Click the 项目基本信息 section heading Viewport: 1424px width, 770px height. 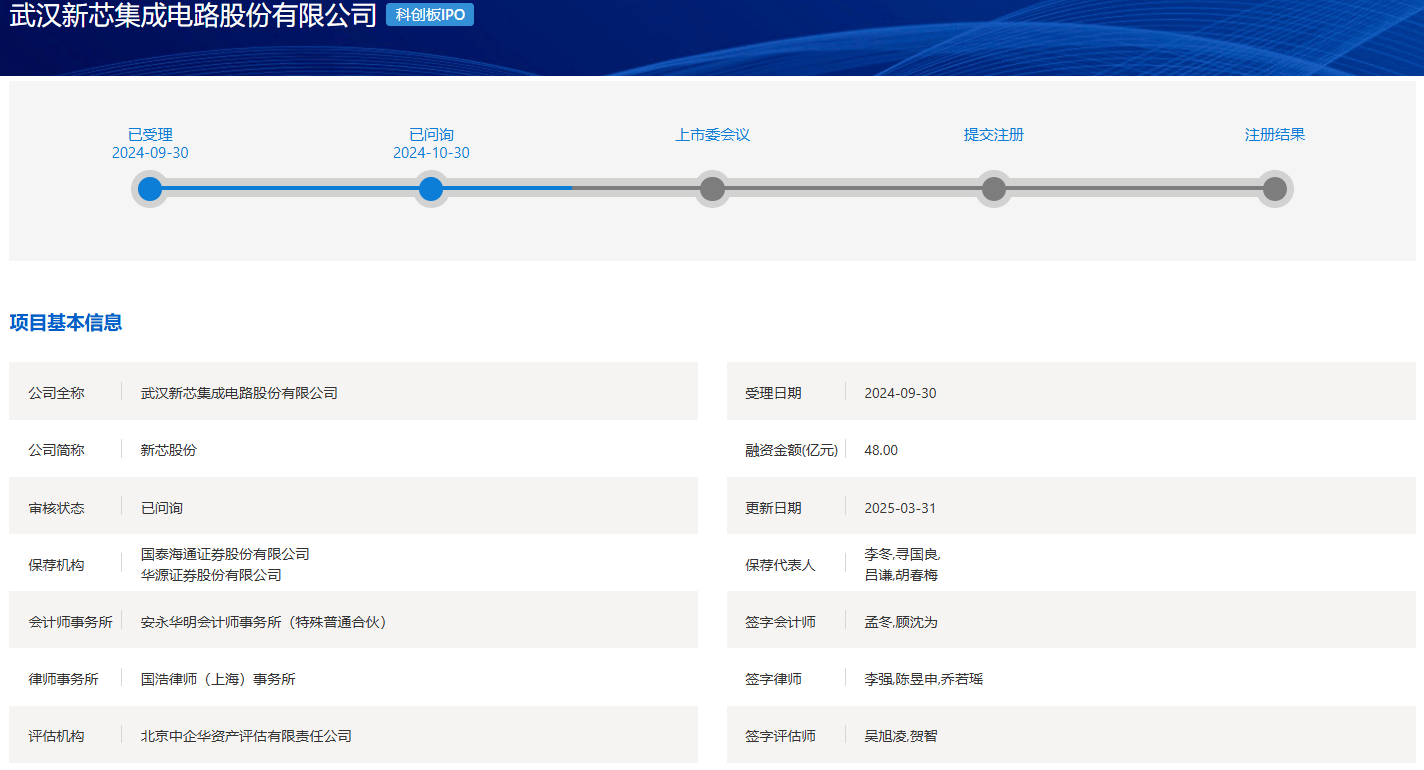coord(66,323)
